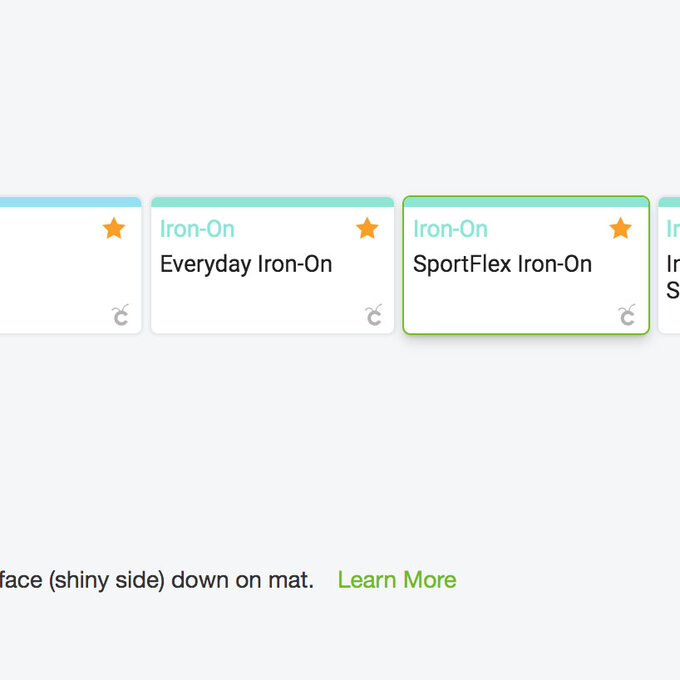Screen dimensions: 680x680
Task: Toggle favorite star on the blue-topped card
Action: 114,228
